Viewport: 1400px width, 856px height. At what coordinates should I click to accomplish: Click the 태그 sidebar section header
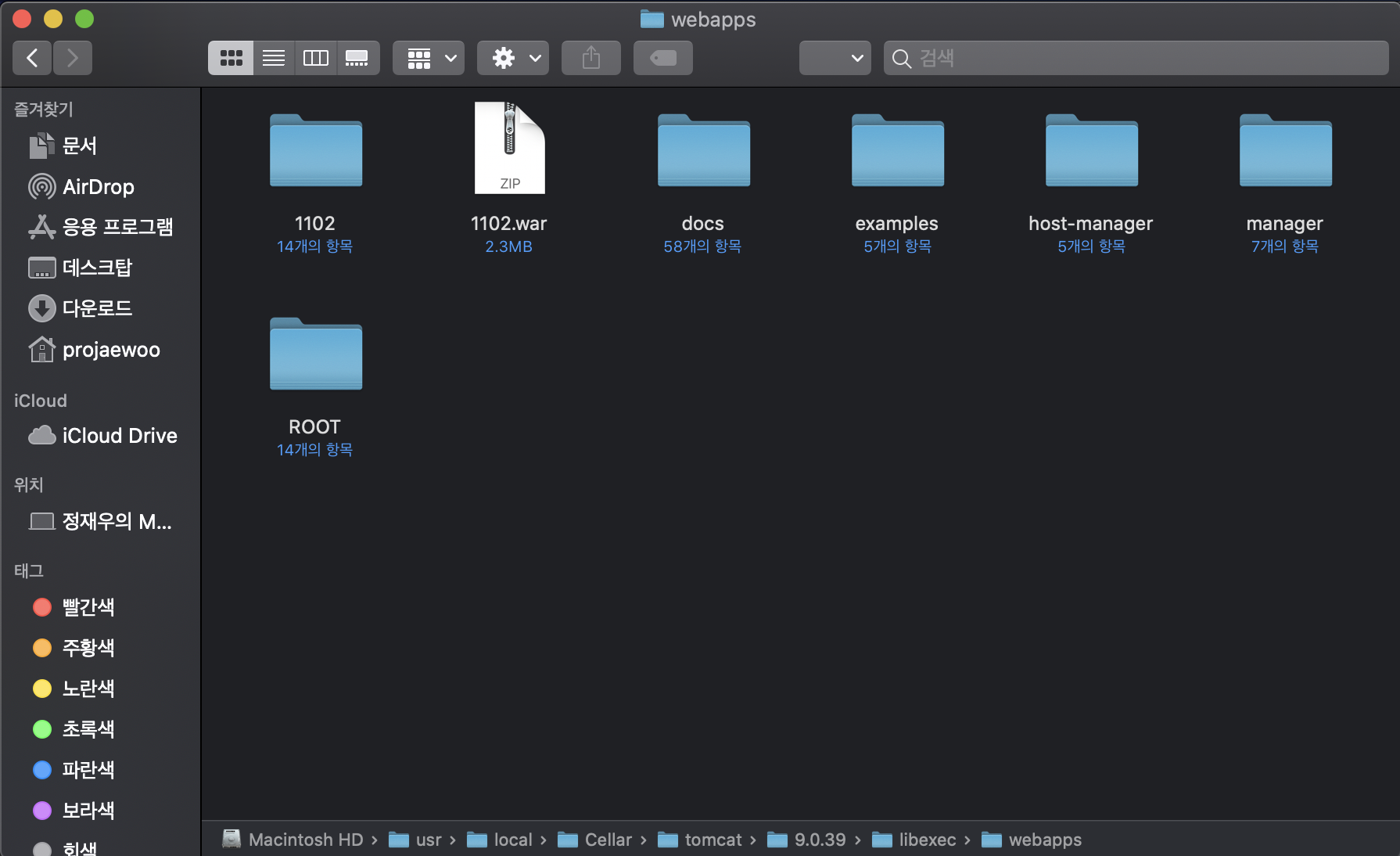[x=29, y=571]
